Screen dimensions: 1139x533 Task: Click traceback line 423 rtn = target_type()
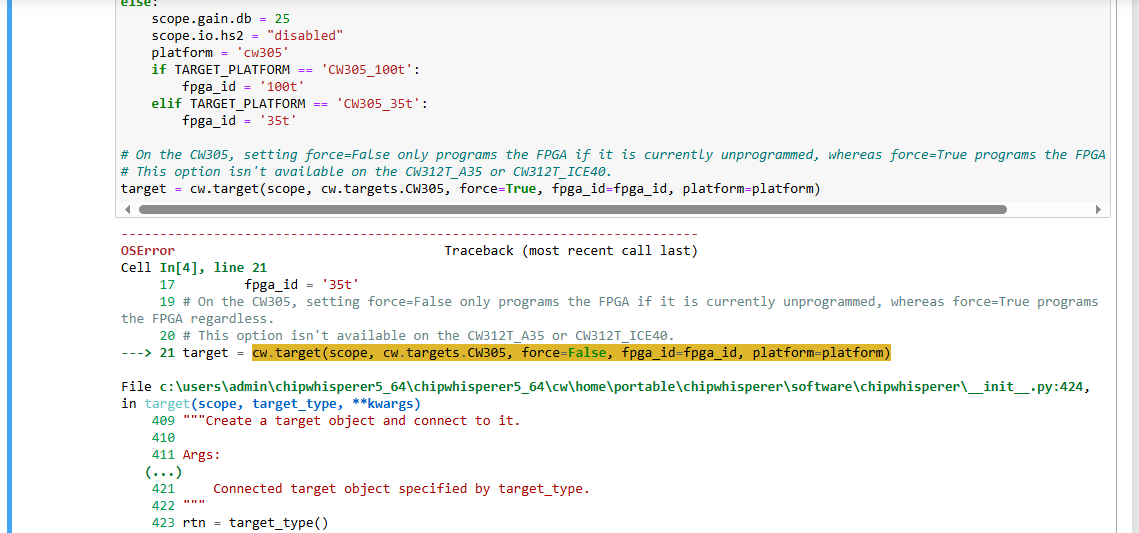(x=240, y=523)
